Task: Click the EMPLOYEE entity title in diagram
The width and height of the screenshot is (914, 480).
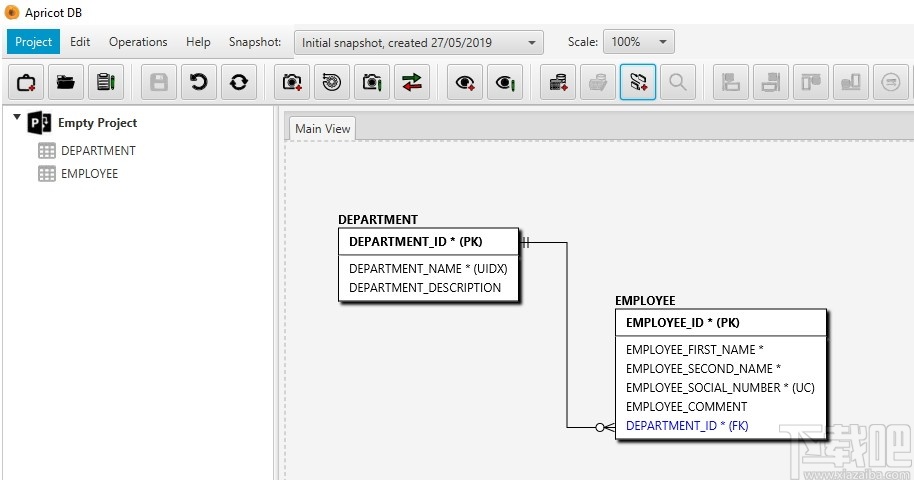Action: tap(645, 301)
